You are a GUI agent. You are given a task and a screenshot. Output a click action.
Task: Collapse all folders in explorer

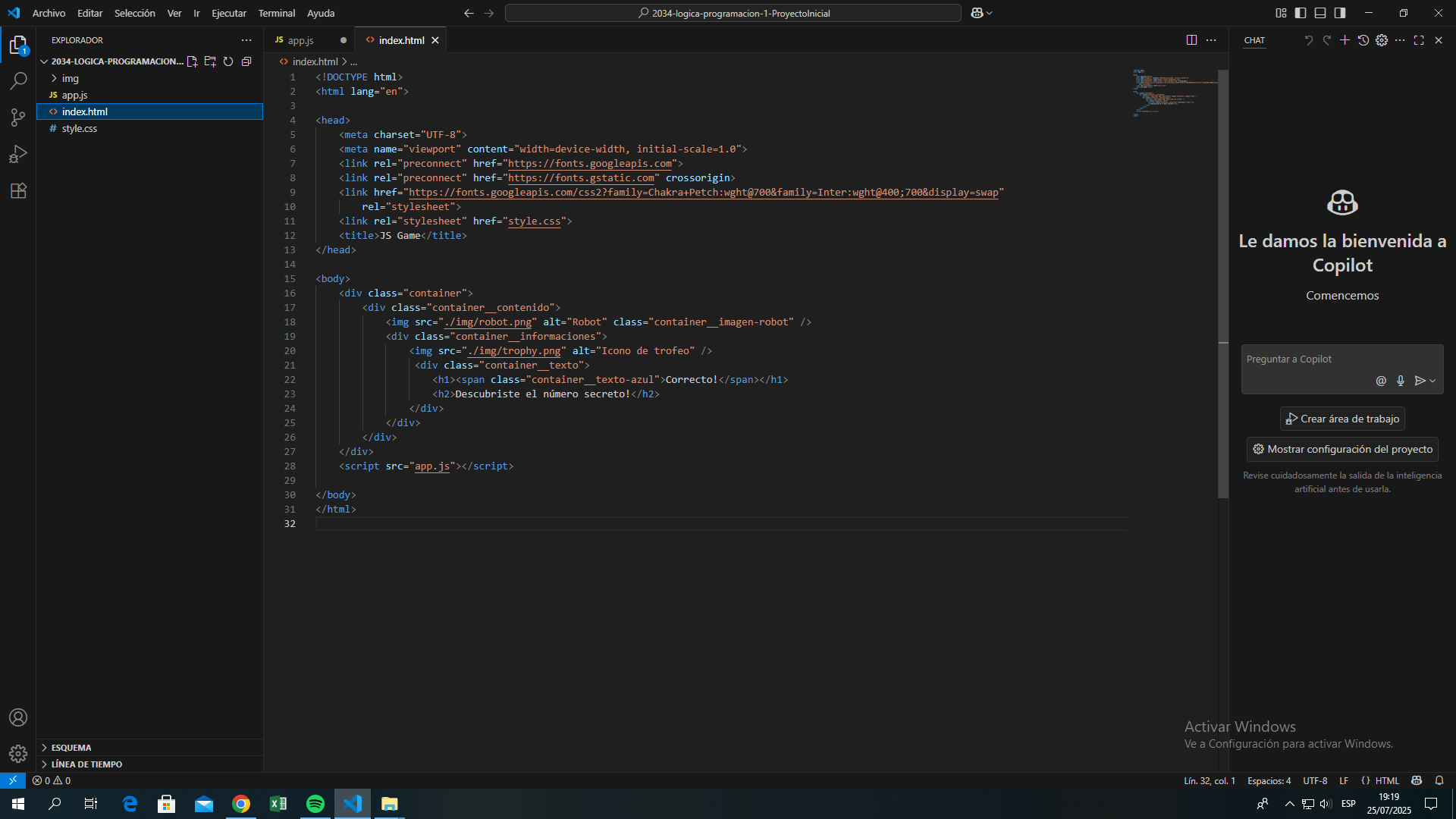point(246,61)
